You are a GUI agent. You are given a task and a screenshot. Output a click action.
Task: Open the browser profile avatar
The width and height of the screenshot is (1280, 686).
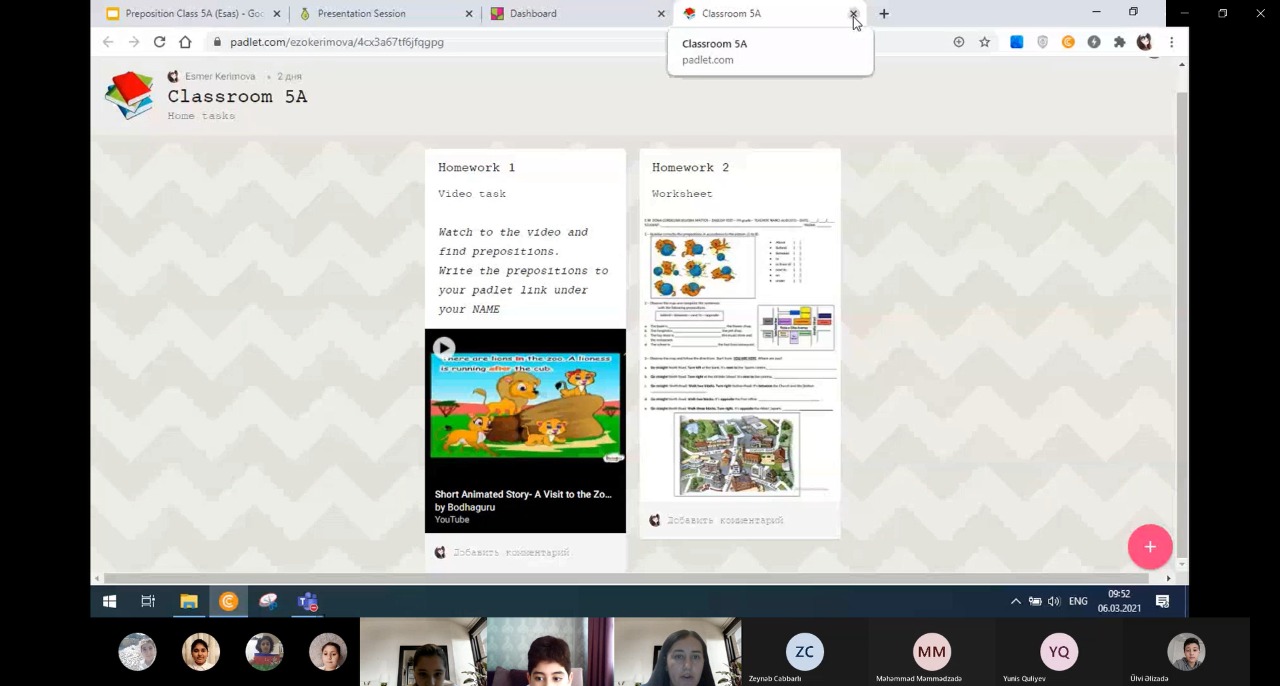[1145, 42]
